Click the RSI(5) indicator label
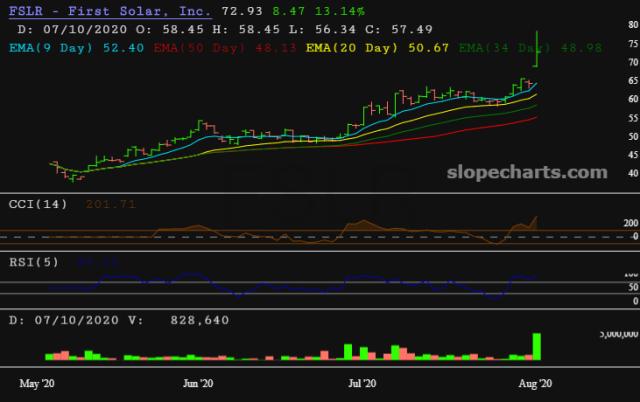Viewport: 640px width, 402px height. click(34, 262)
